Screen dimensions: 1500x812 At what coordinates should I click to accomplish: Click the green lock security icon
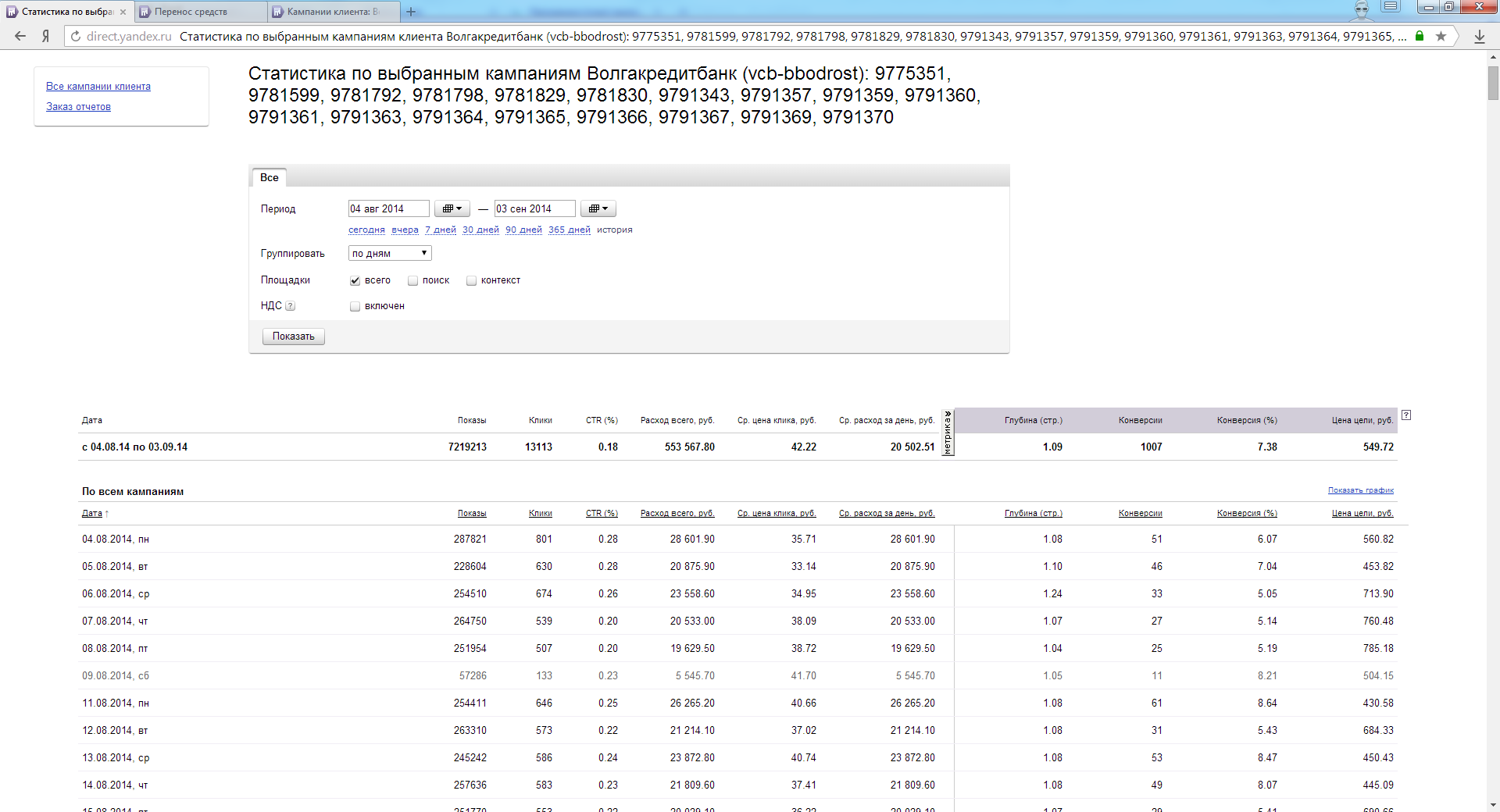1420,36
